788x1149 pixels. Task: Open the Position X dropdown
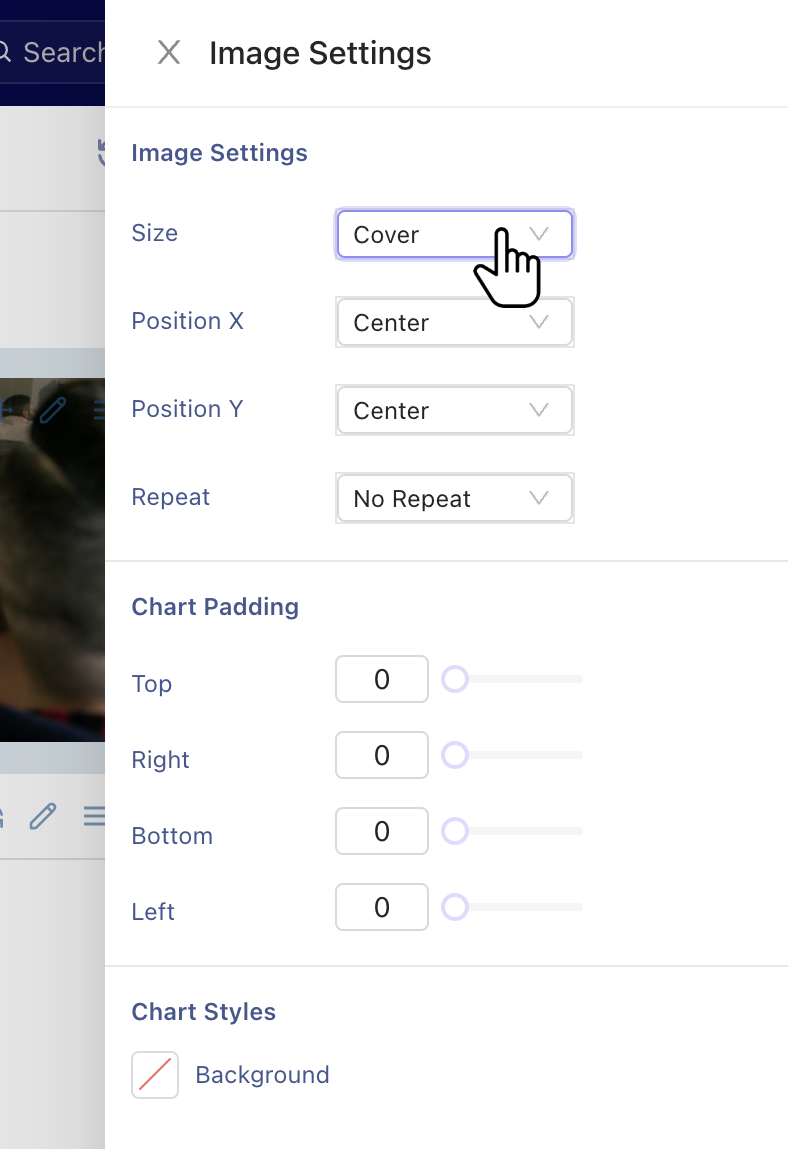pos(454,322)
